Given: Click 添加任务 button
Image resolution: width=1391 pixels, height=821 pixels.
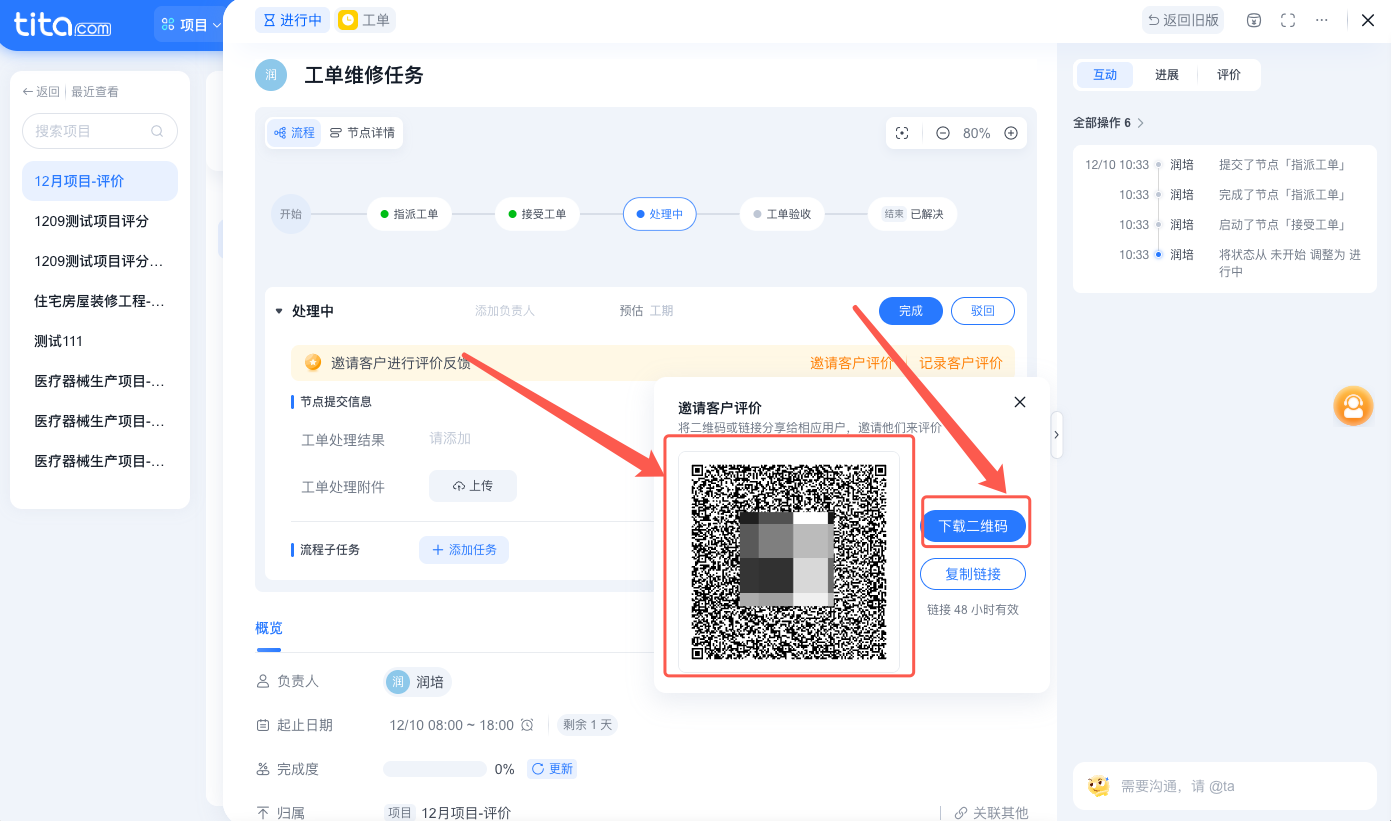Looking at the screenshot, I should click(x=464, y=550).
